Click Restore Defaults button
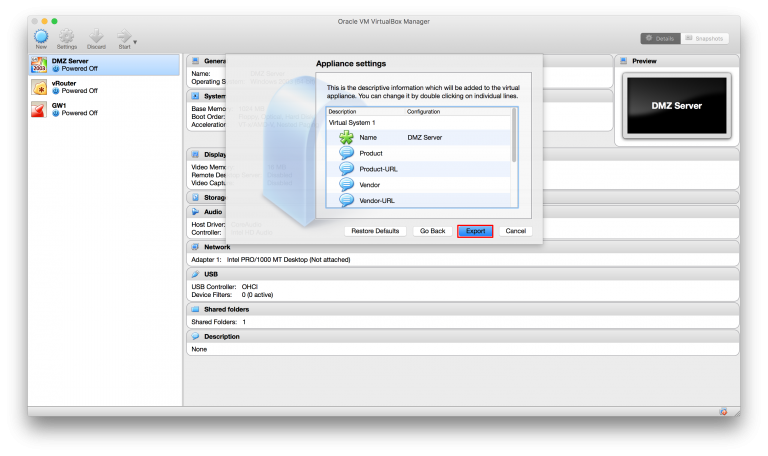The image size is (768, 456). click(375, 231)
